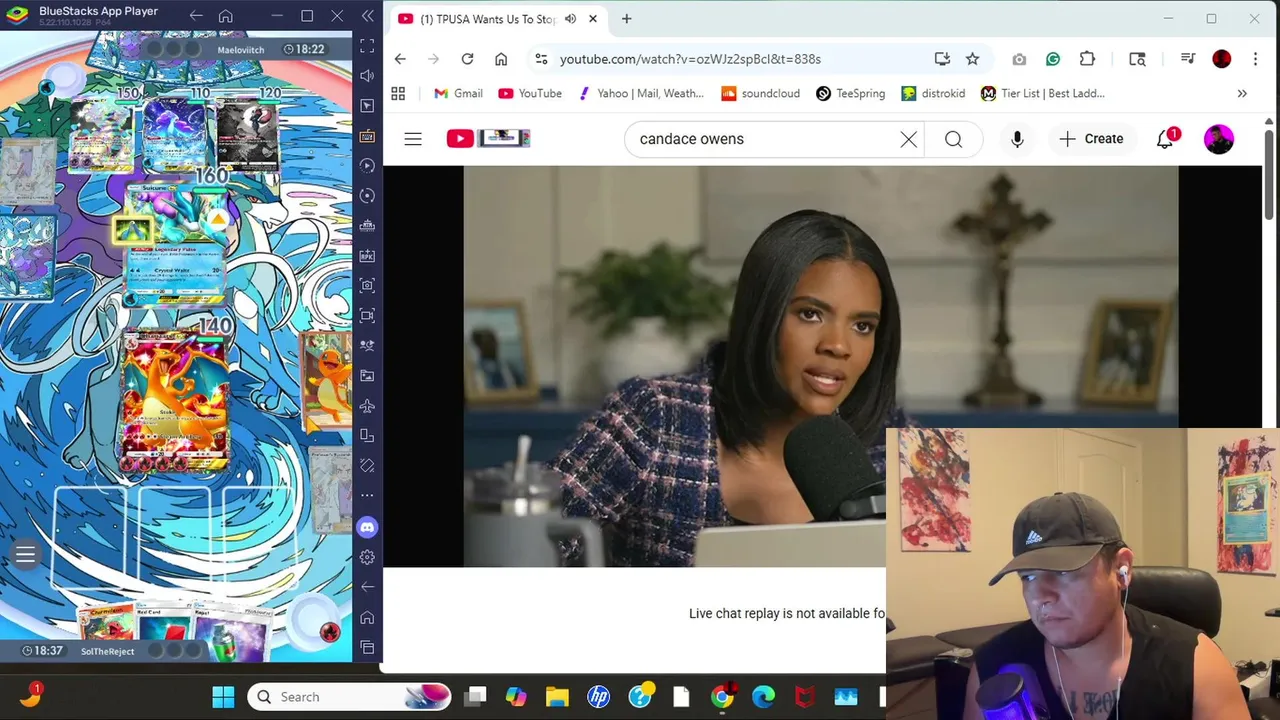Click YouTube search magnifier button
This screenshot has width=1280, height=720.
pos(953,139)
